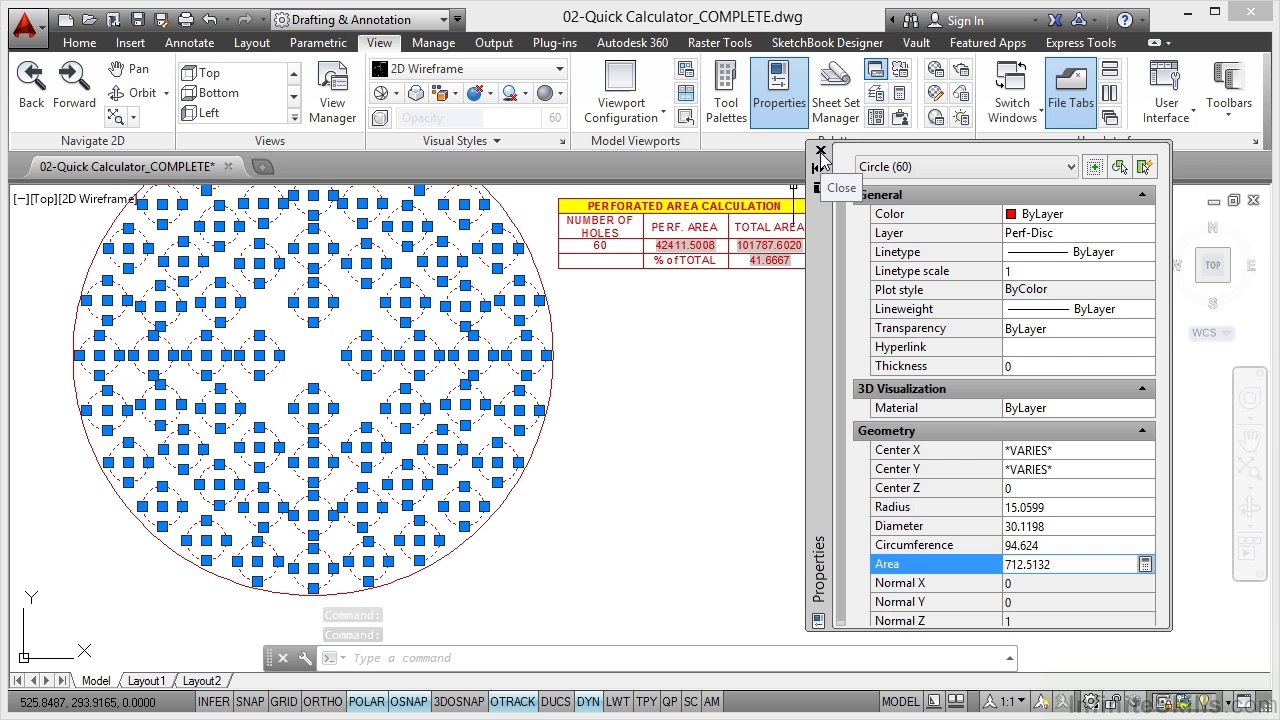Click Select Objects icon in Properties palette
1280x720 pixels.
coord(1120,167)
